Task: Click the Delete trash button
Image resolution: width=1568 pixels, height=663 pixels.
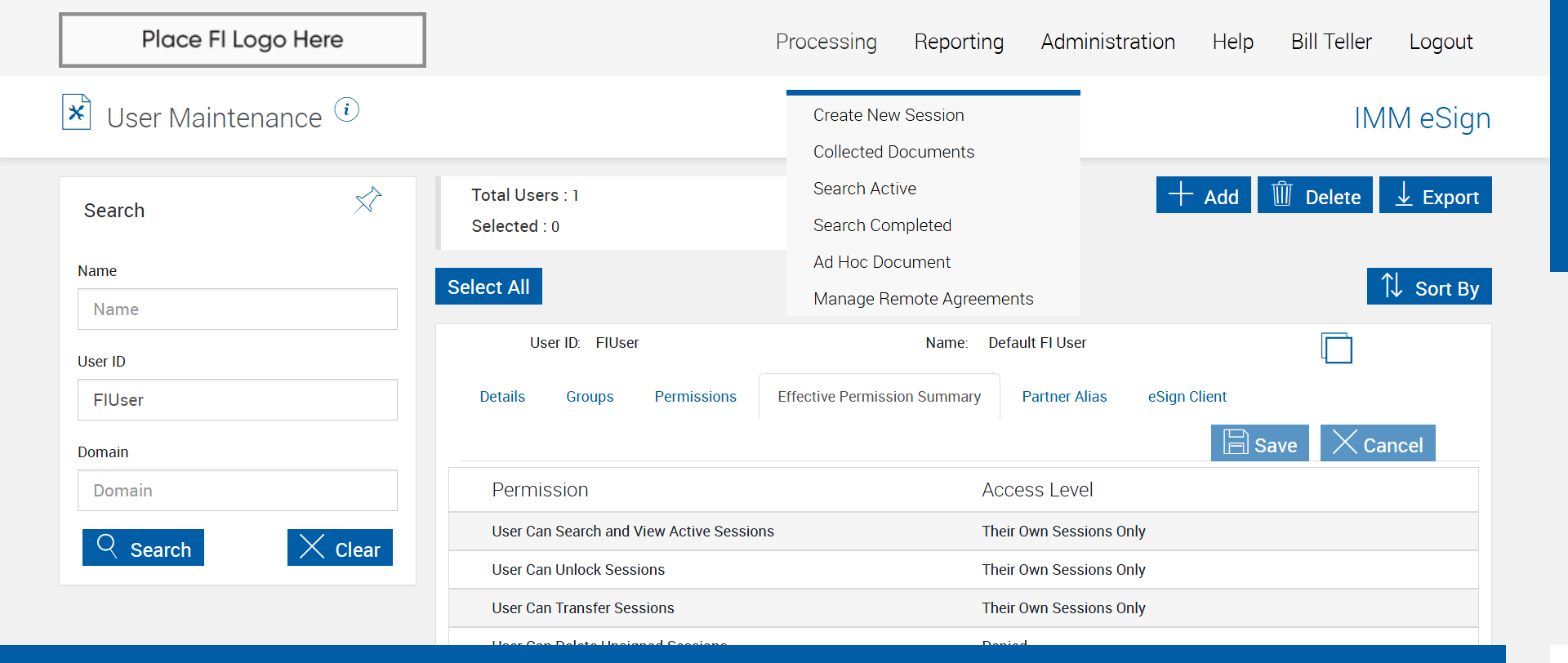Action: 1315,195
